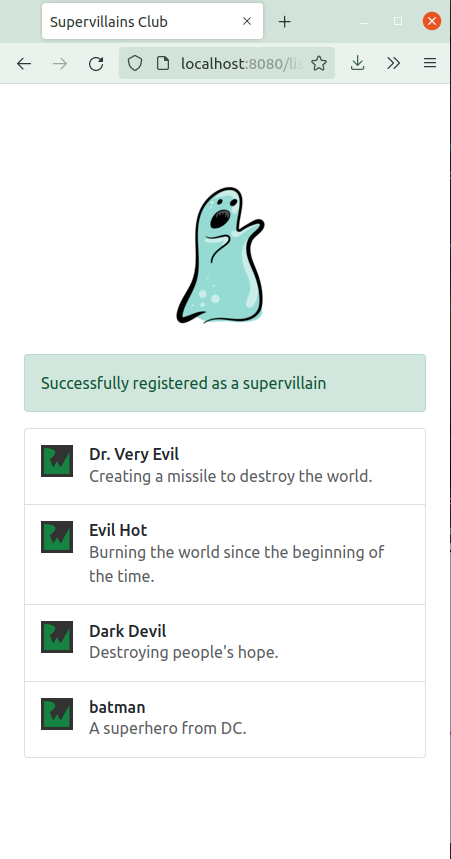451x859 pixels.
Task: Reload the current page
Action: click(96, 64)
